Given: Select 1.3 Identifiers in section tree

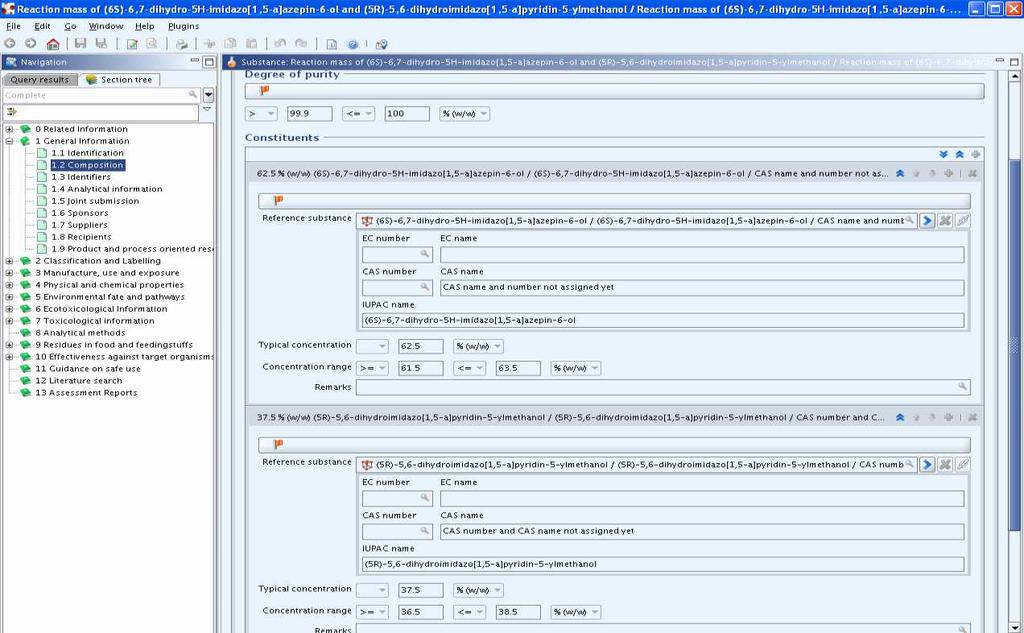Looking at the screenshot, I should point(81,177).
